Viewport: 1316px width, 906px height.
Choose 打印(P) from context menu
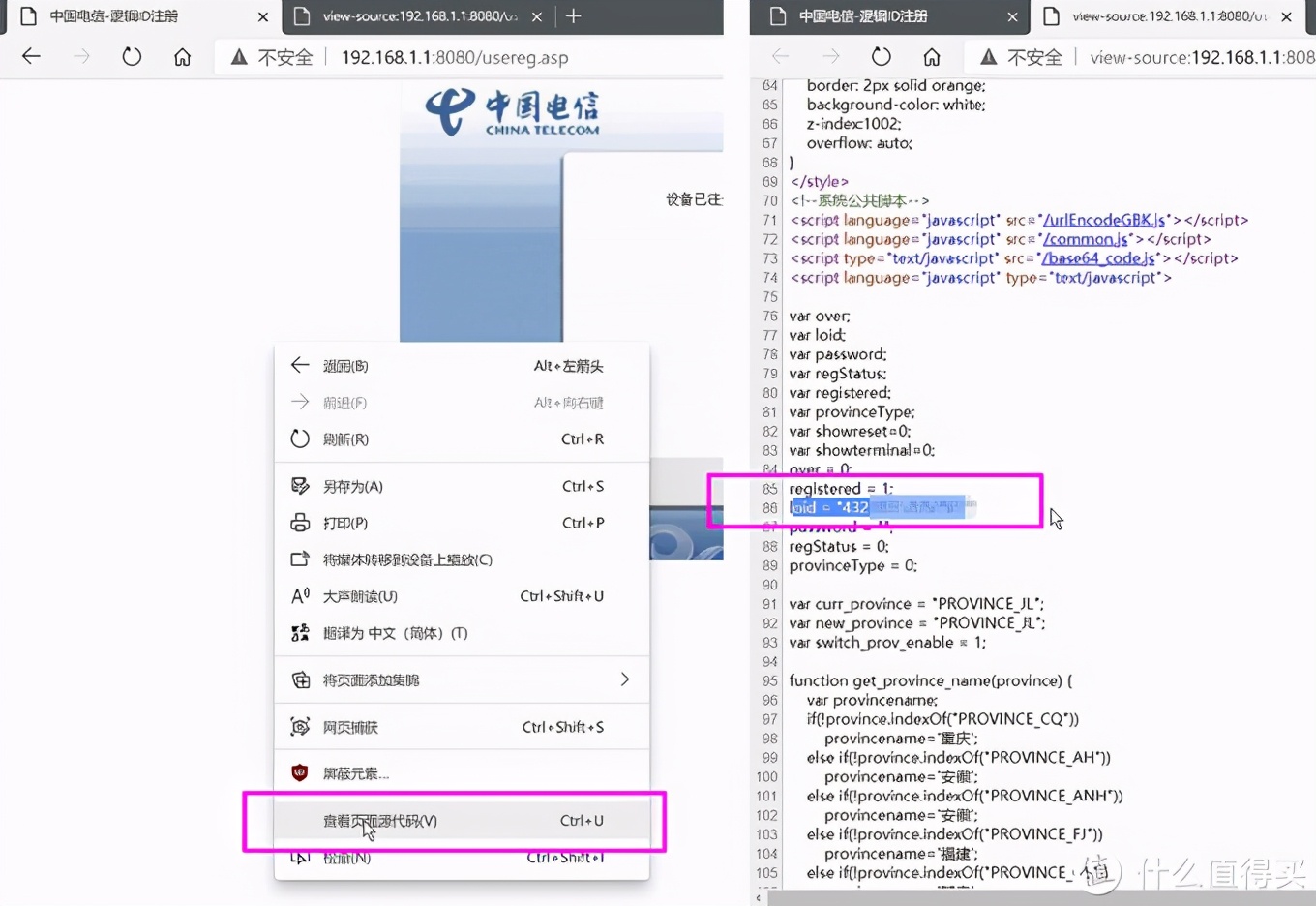click(462, 523)
